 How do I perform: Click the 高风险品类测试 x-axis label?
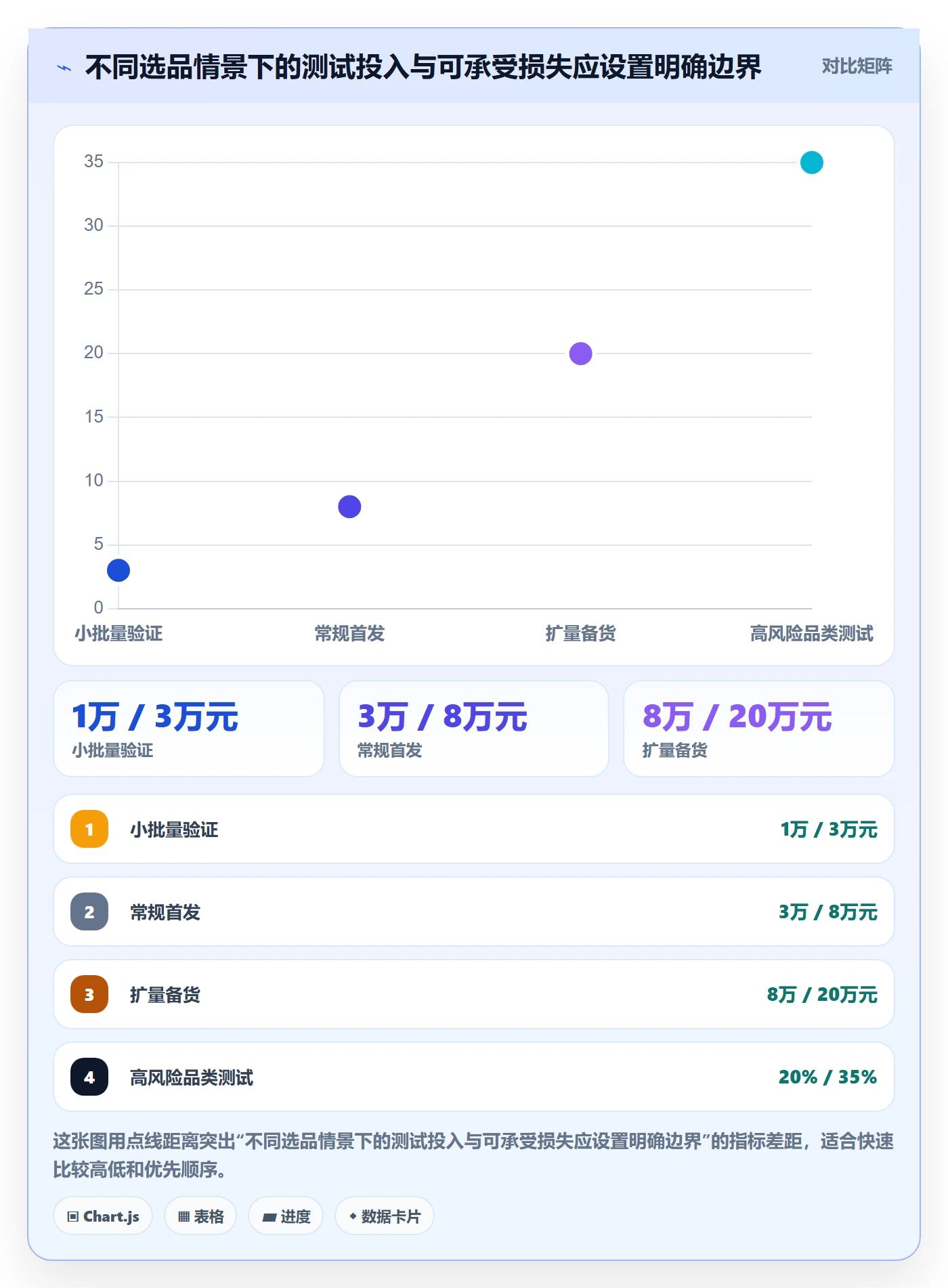(811, 634)
